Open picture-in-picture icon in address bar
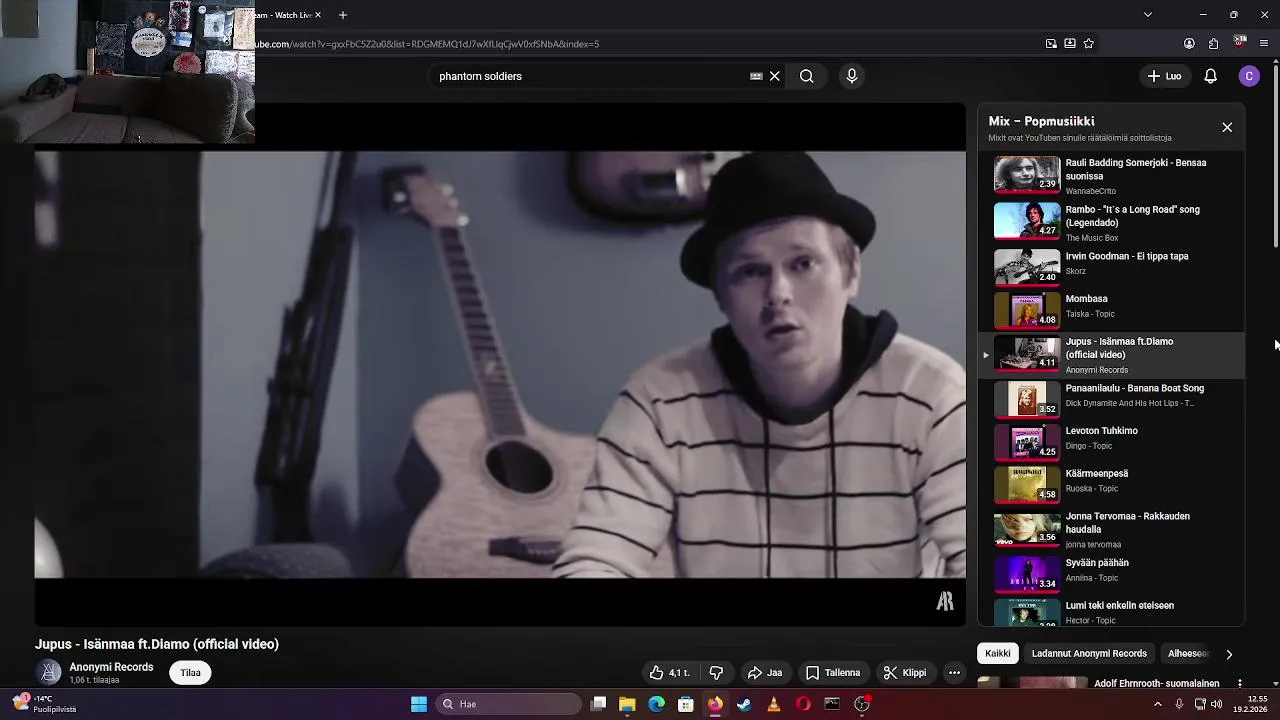 coord(1051,44)
